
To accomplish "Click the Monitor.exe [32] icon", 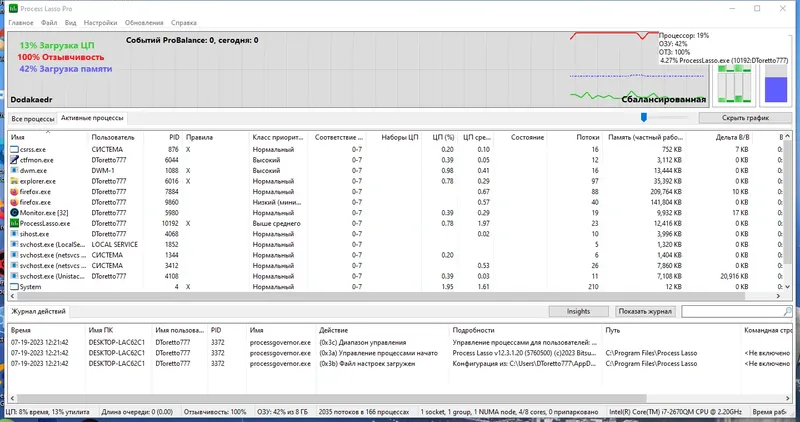I will pyautogui.click(x=14, y=213).
